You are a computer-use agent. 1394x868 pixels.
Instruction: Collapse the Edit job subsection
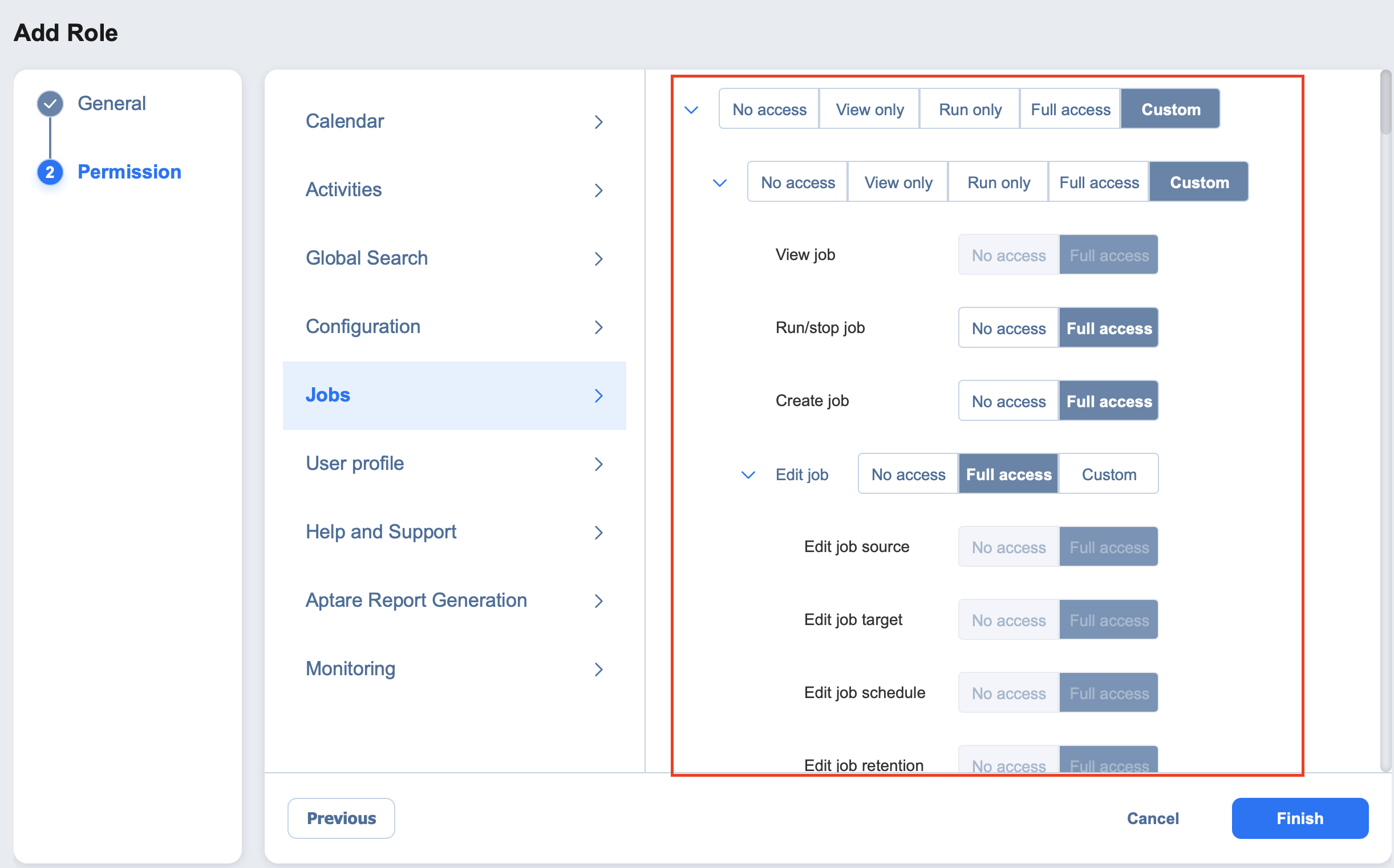click(x=748, y=474)
